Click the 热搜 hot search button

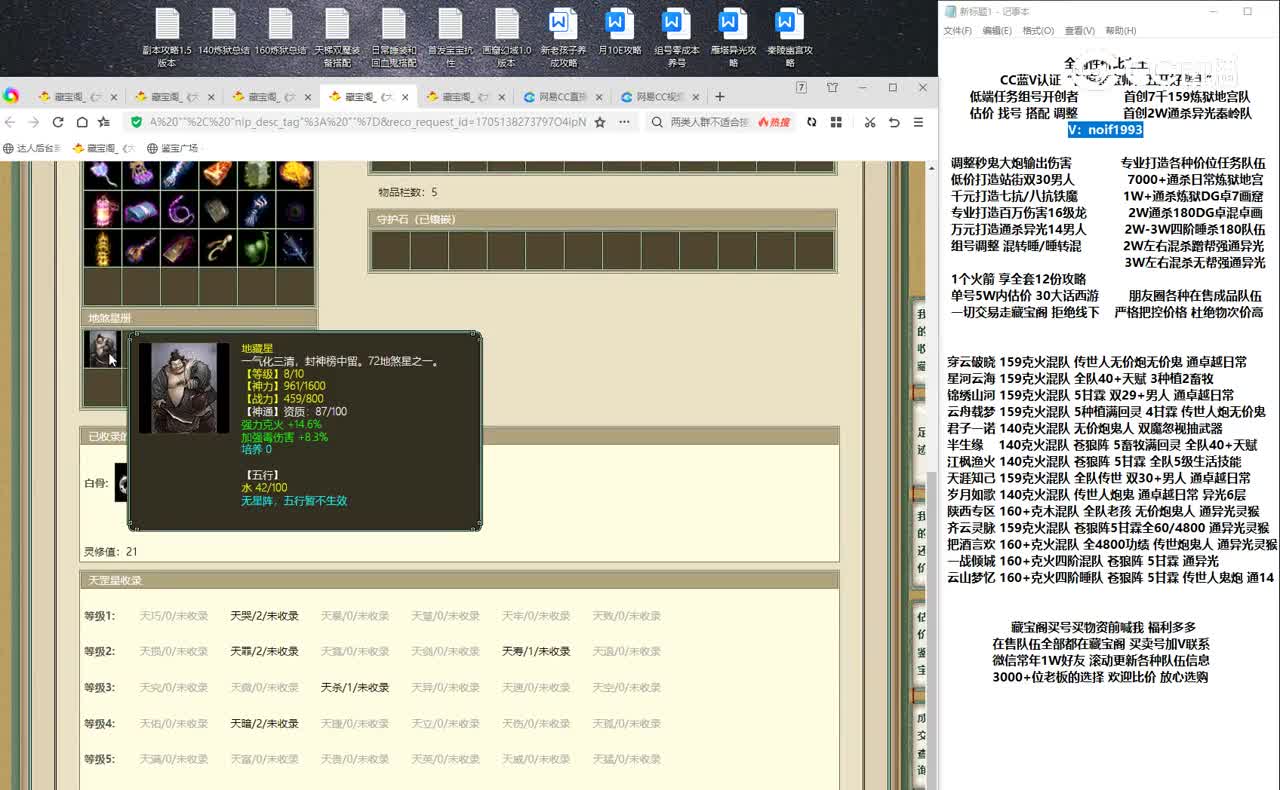[x=773, y=122]
